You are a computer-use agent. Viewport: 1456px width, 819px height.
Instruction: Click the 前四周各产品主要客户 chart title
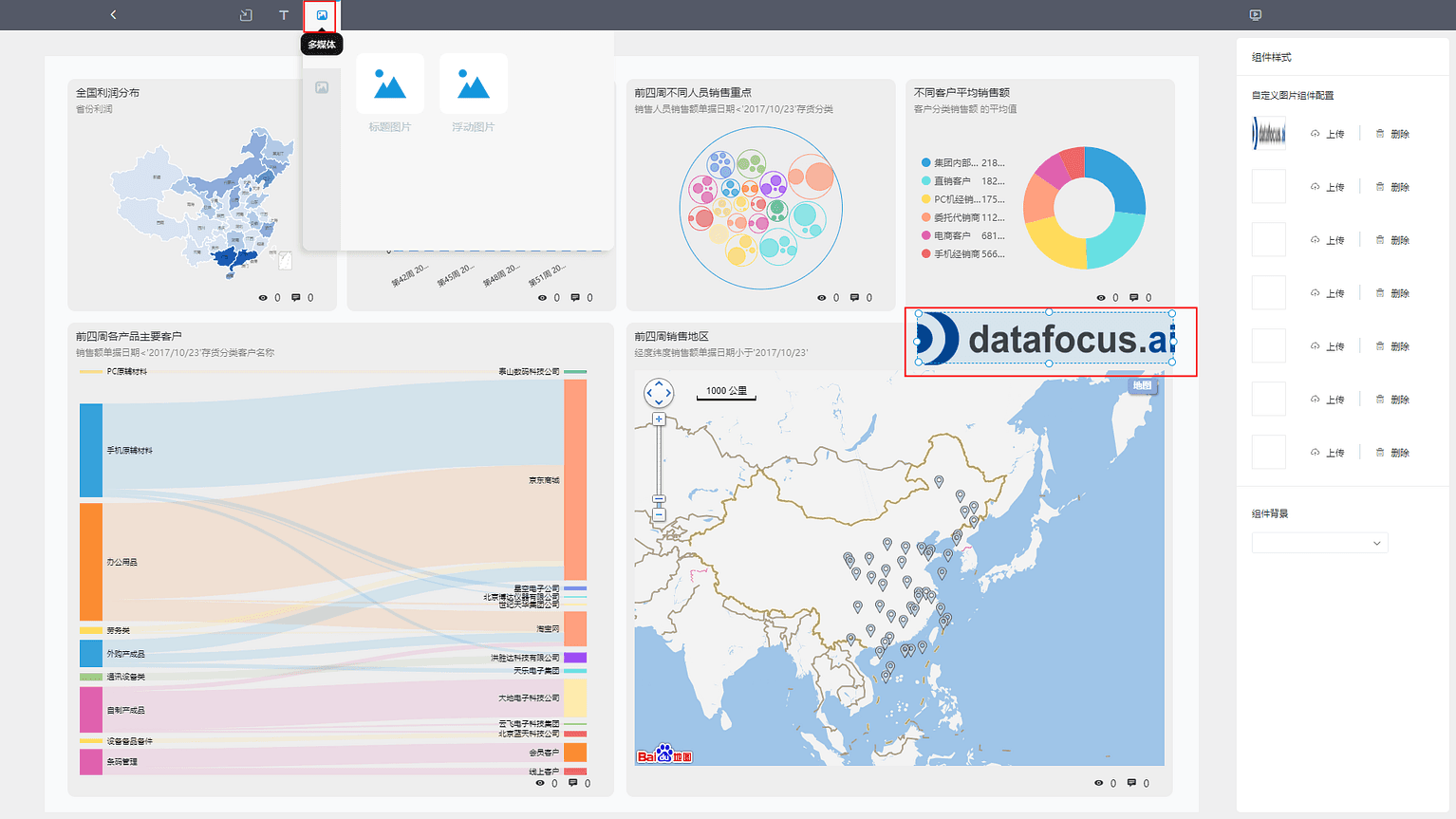pos(129,336)
